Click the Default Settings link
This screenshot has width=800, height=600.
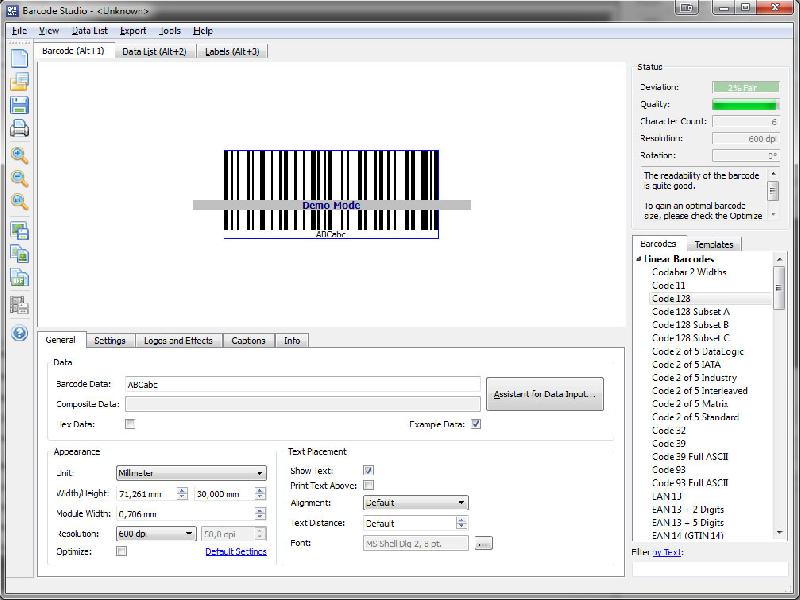point(236,552)
